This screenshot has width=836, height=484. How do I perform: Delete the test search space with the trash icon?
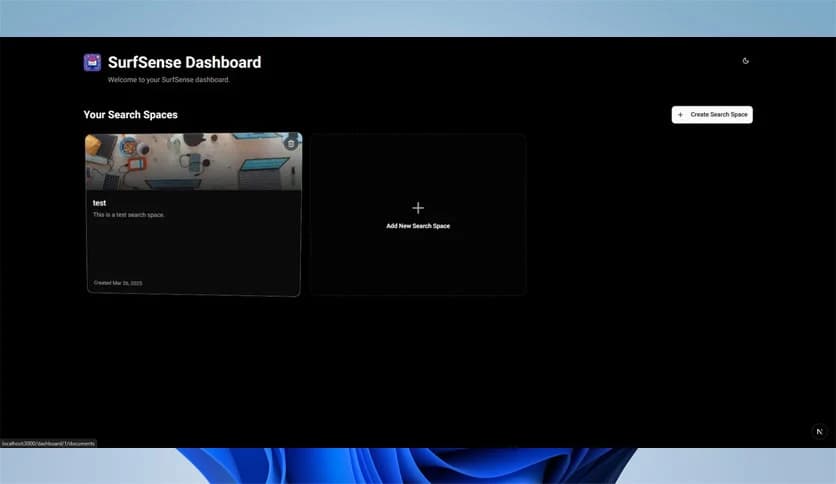click(291, 143)
